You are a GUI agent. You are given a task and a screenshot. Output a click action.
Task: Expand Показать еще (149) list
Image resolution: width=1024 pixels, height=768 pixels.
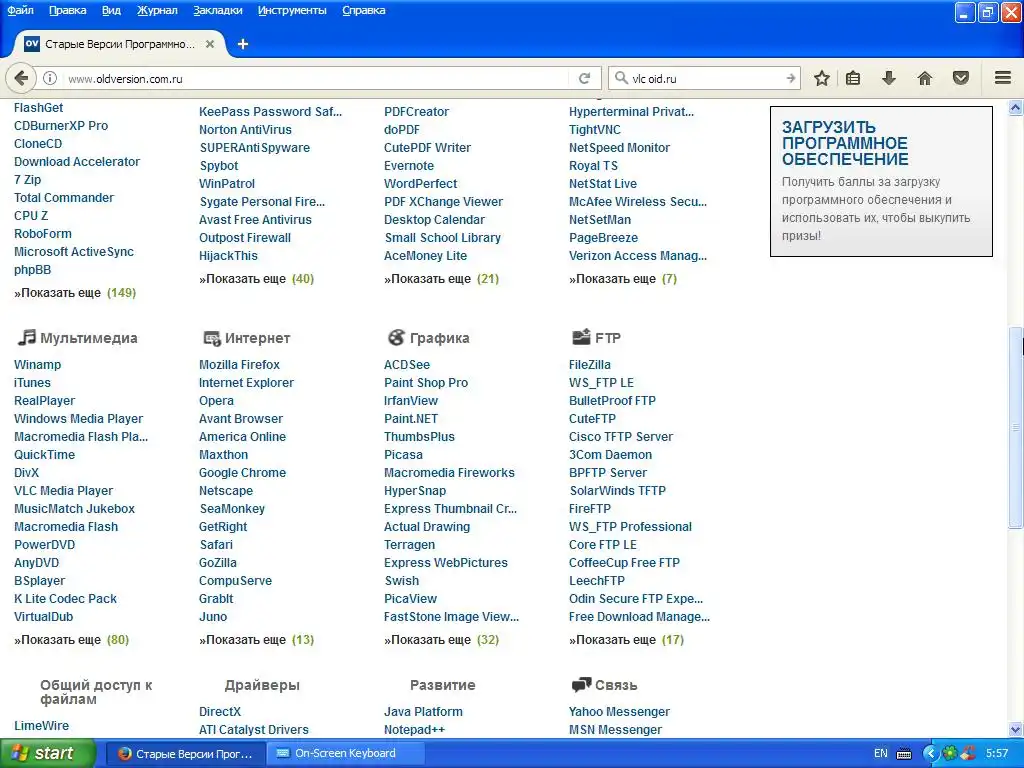tap(75, 293)
